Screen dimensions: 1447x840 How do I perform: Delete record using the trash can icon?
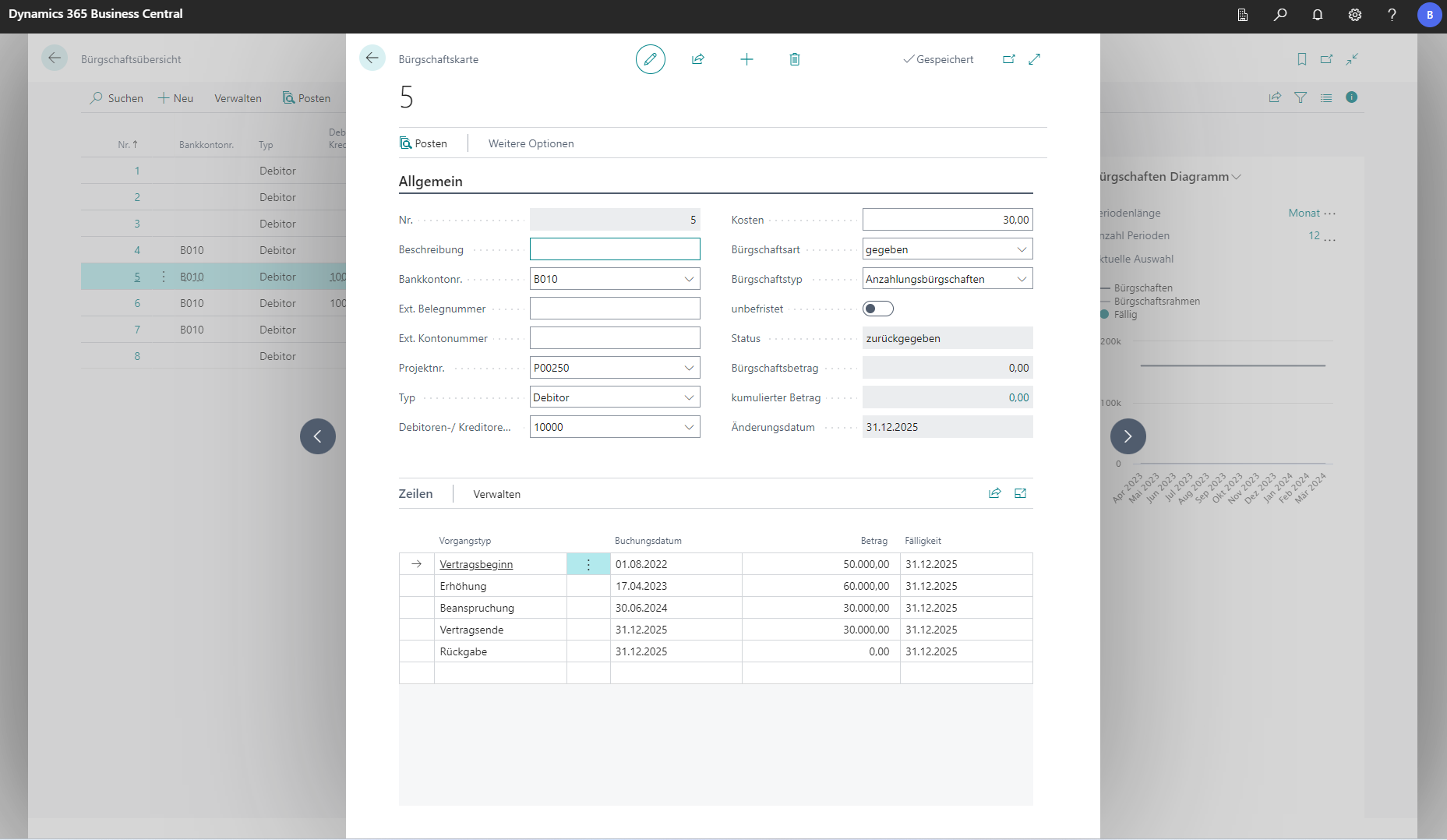click(x=794, y=59)
